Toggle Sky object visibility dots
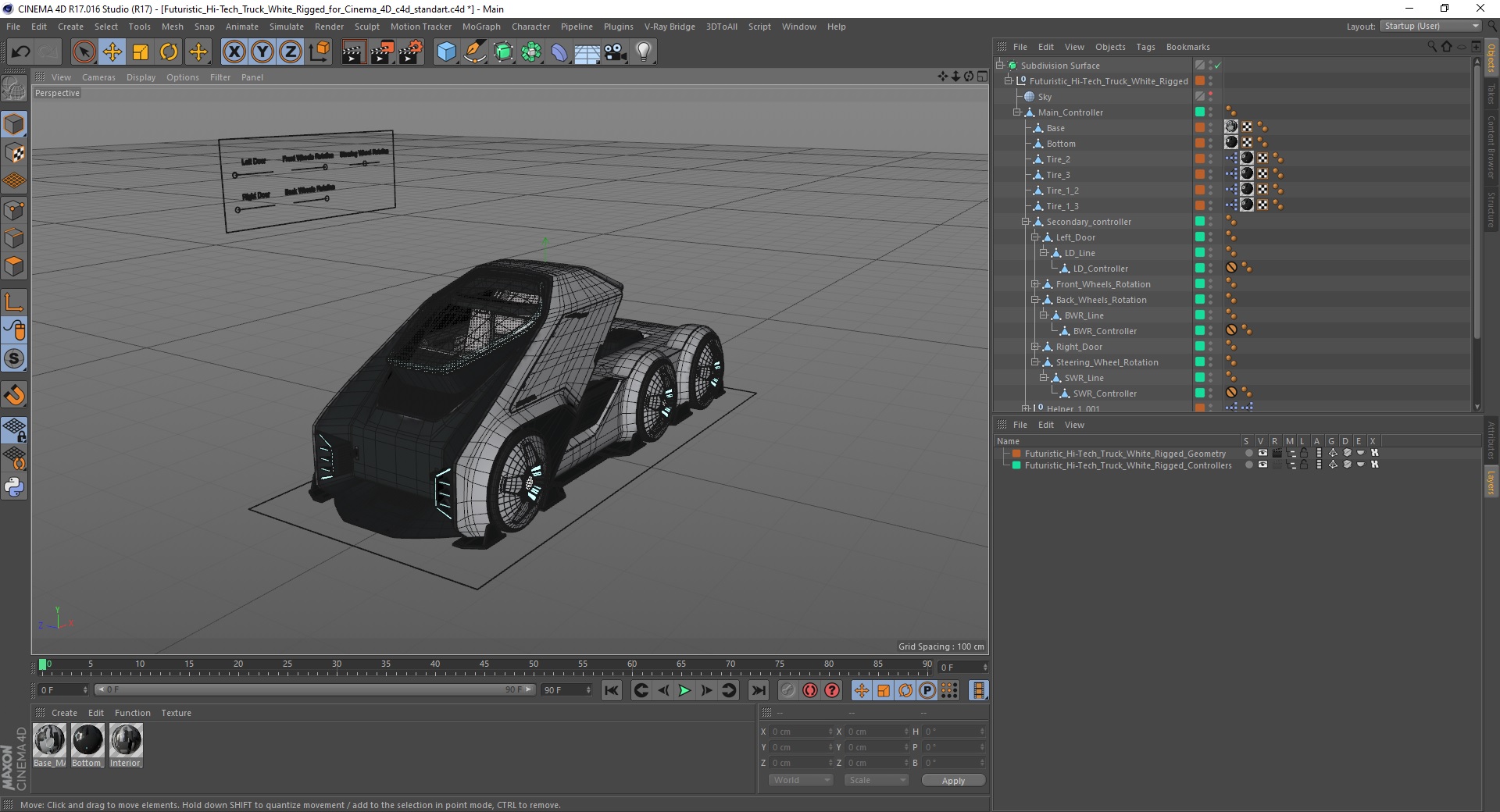 (1211, 96)
